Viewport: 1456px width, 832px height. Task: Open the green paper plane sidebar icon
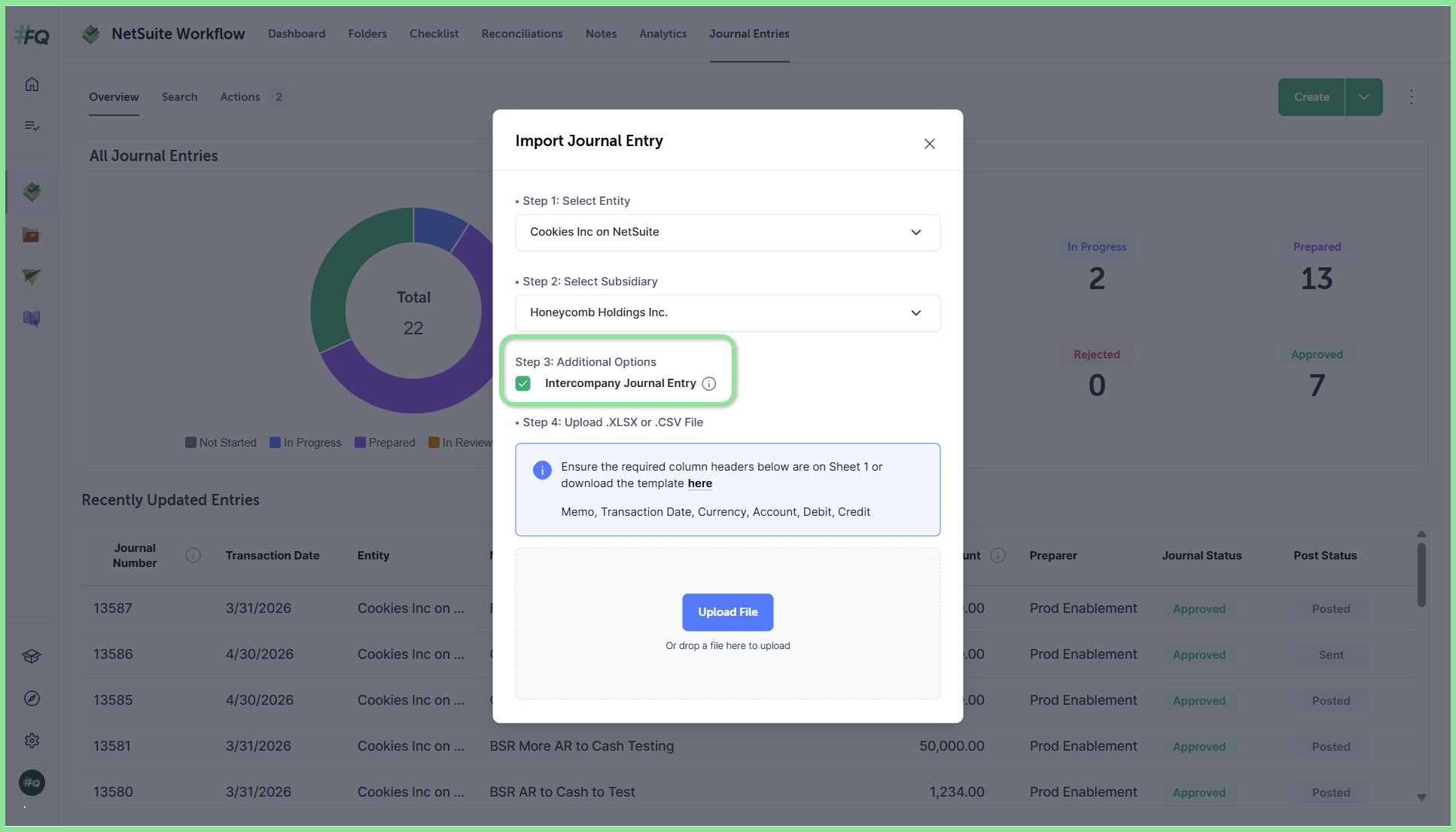pyautogui.click(x=32, y=276)
